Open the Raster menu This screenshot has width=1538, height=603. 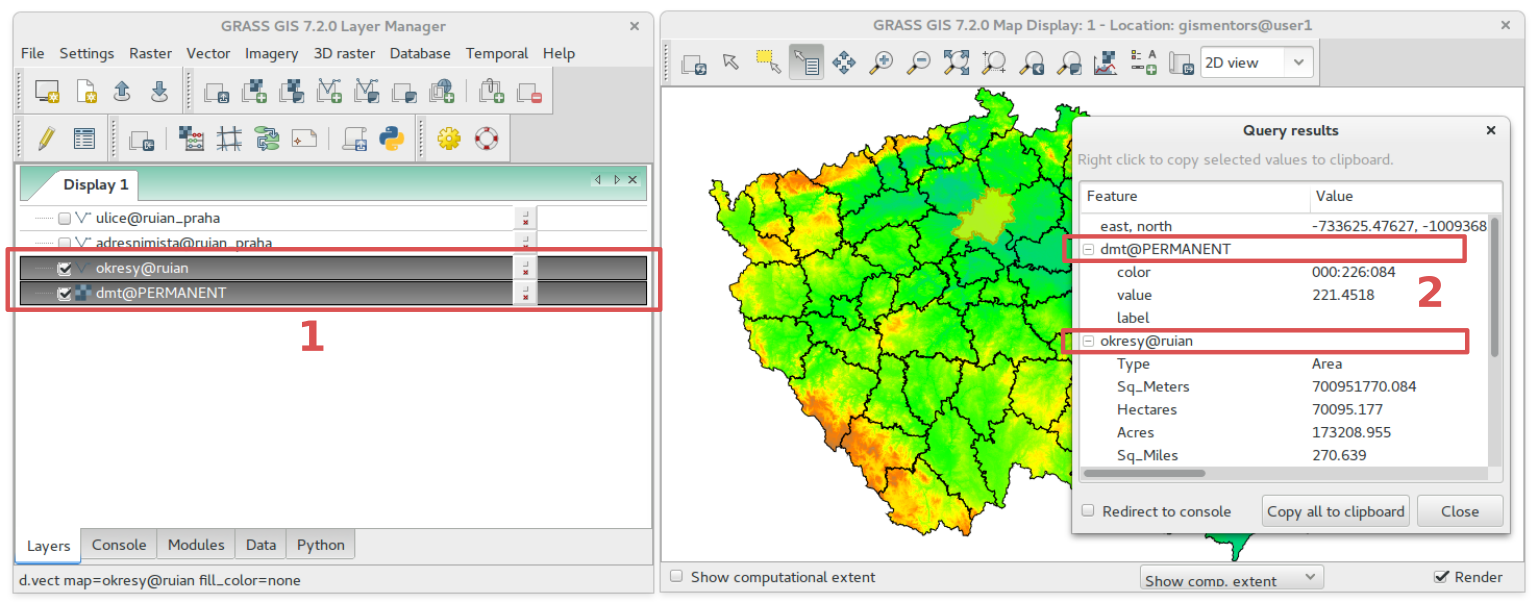point(151,53)
